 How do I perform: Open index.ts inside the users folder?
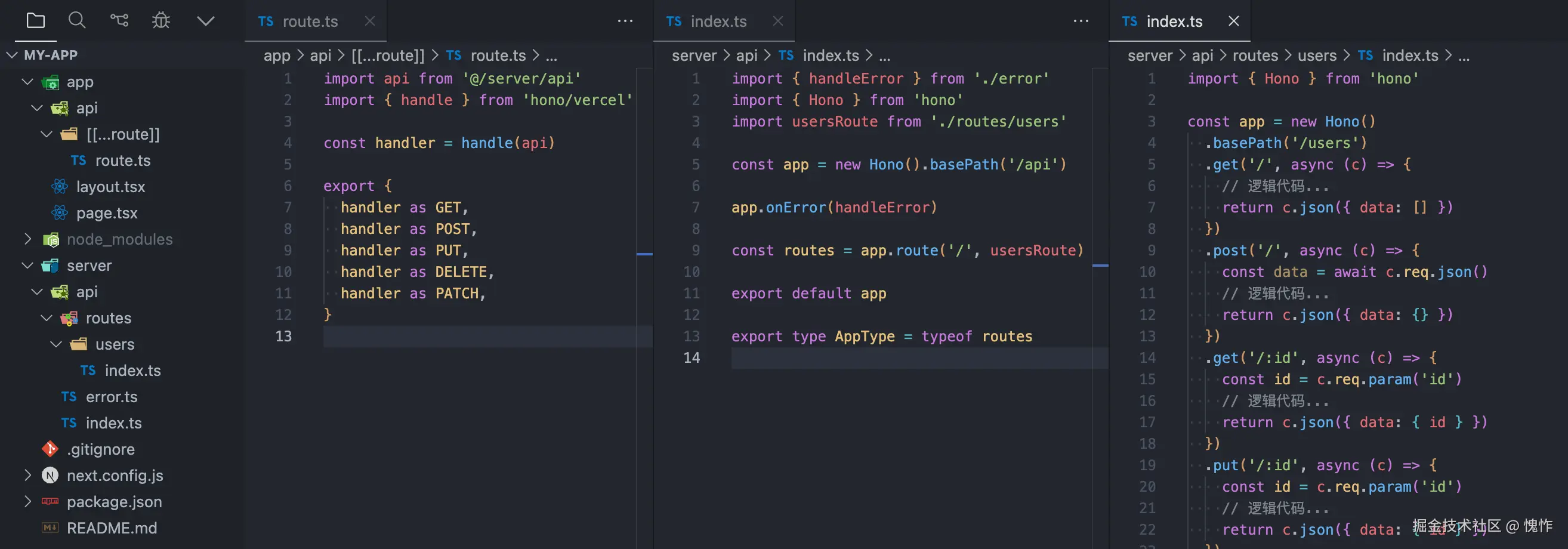point(132,370)
